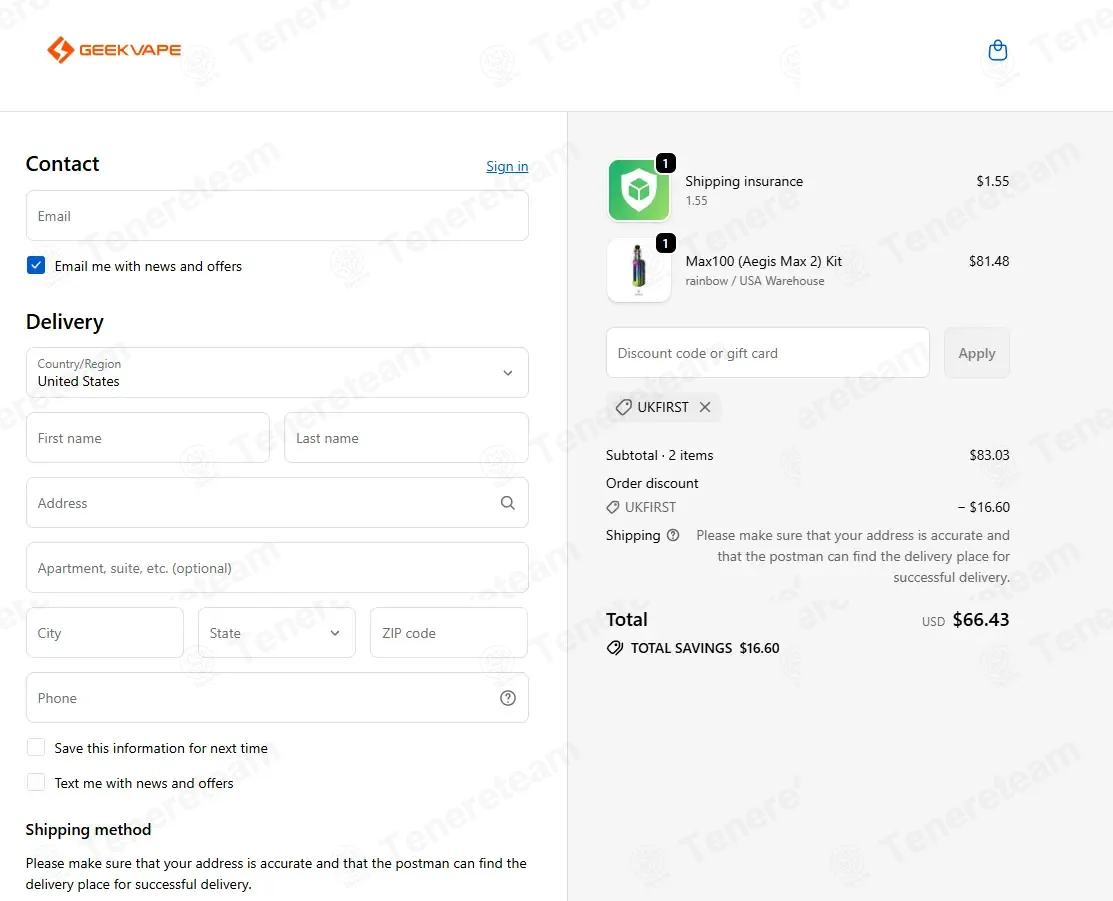Open the Country/Region dropdown
Image resolution: width=1113 pixels, height=901 pixels.
coord(278,373)
